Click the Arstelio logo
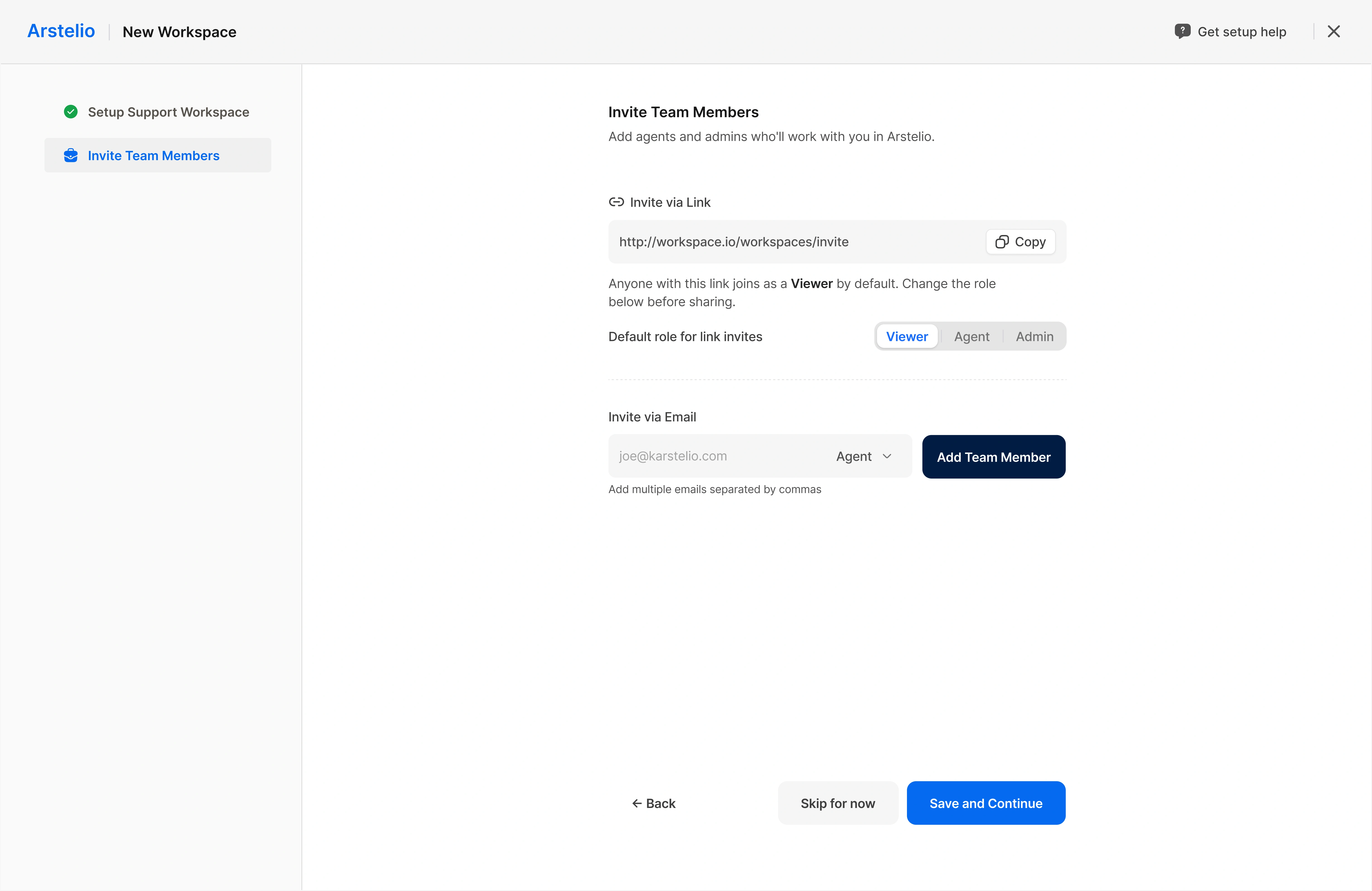The image size is (1372, 891). click(61, 31)
